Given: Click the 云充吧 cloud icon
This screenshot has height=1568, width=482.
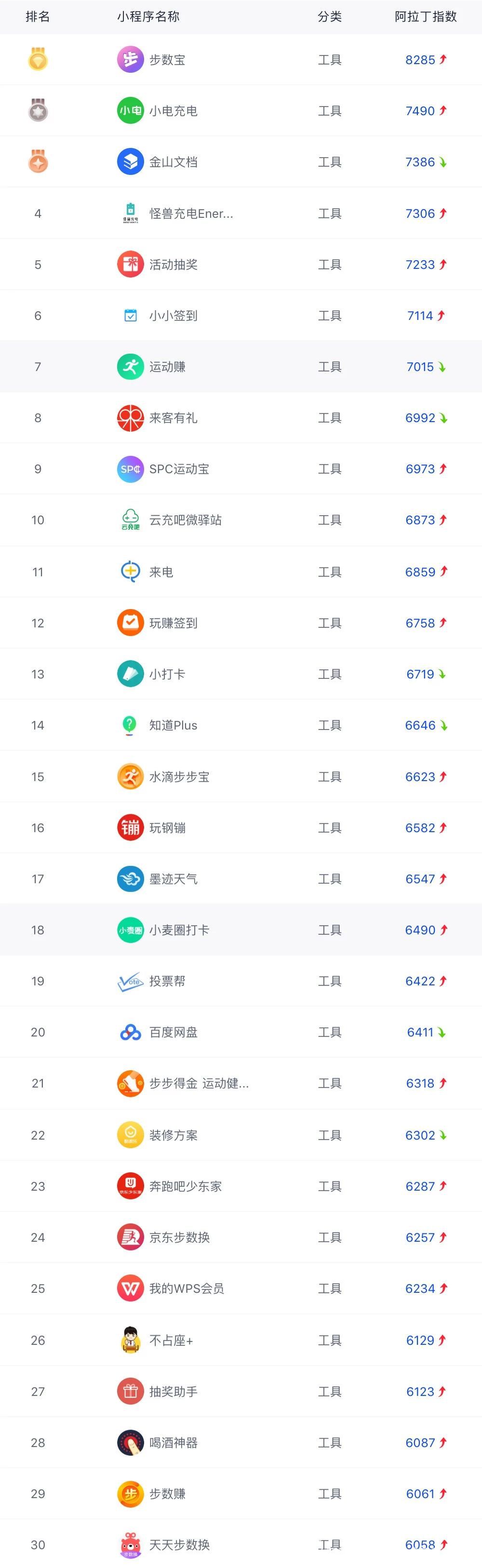Looking at the screenshot, I should click(130, 520).
